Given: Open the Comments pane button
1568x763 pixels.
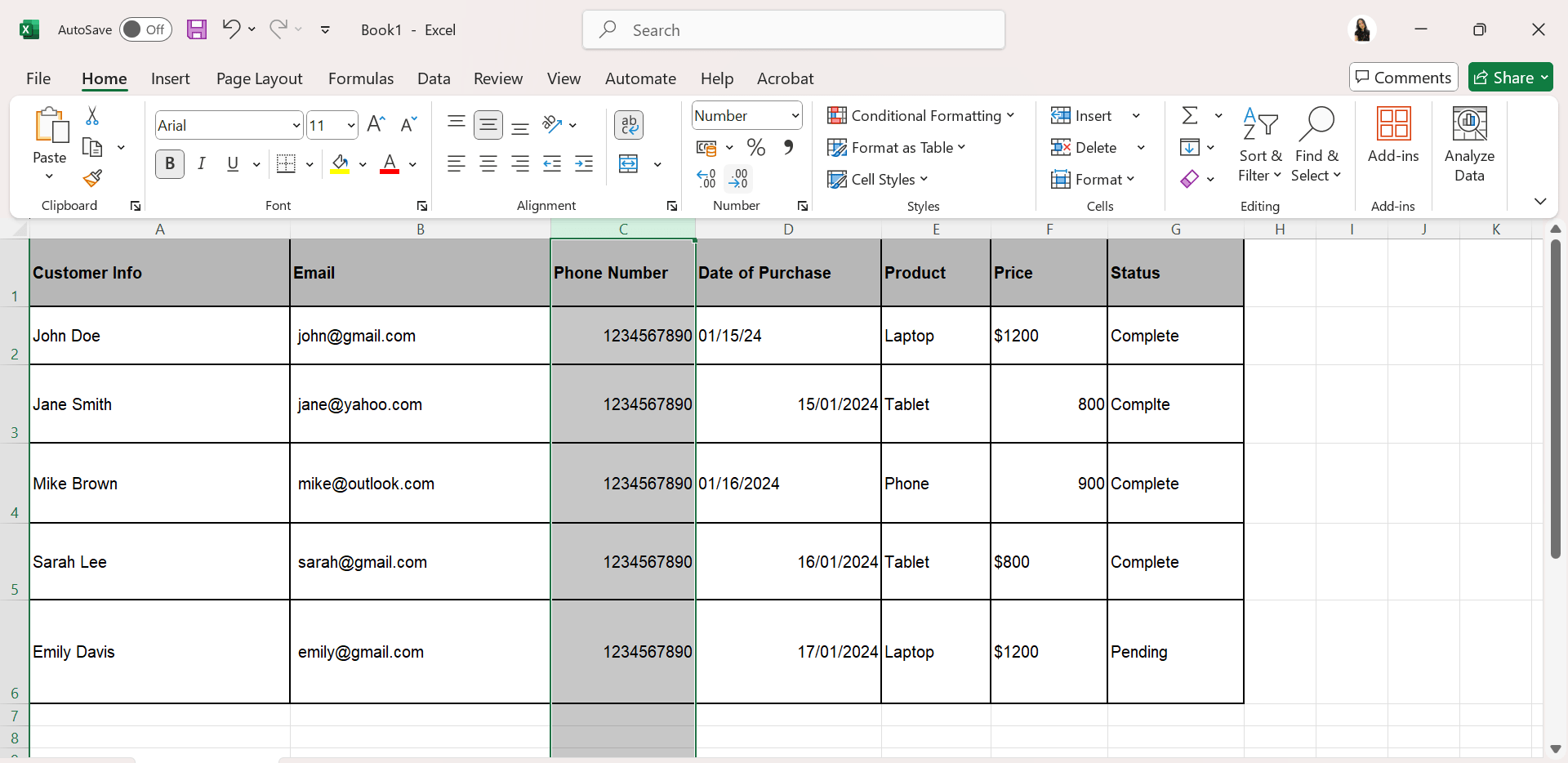Looking at the screenshot, I should [1403, 78].
